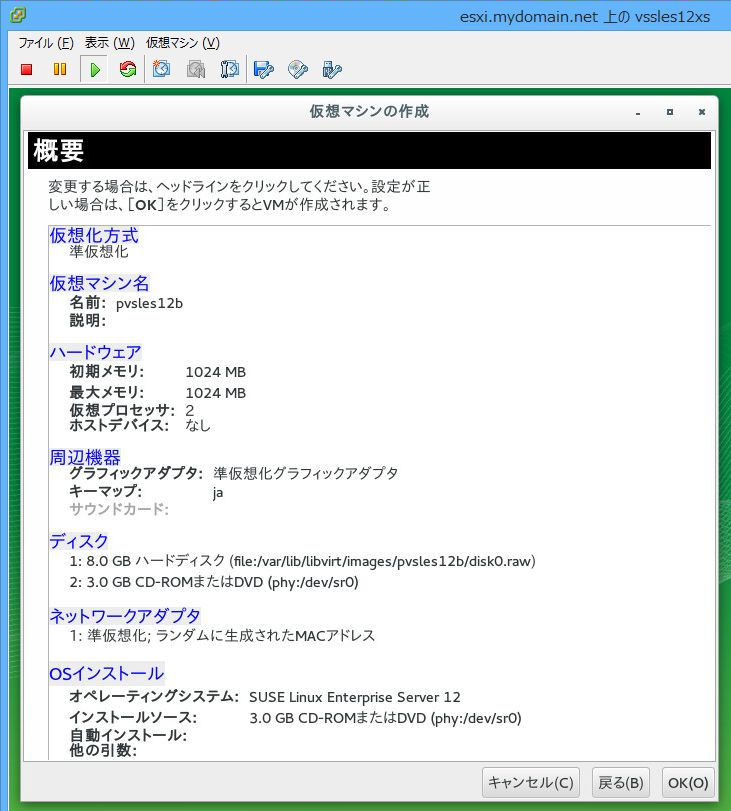Click the VM name value pvsles12b
This screenshot has height=811, width=731.
(150, 303)
